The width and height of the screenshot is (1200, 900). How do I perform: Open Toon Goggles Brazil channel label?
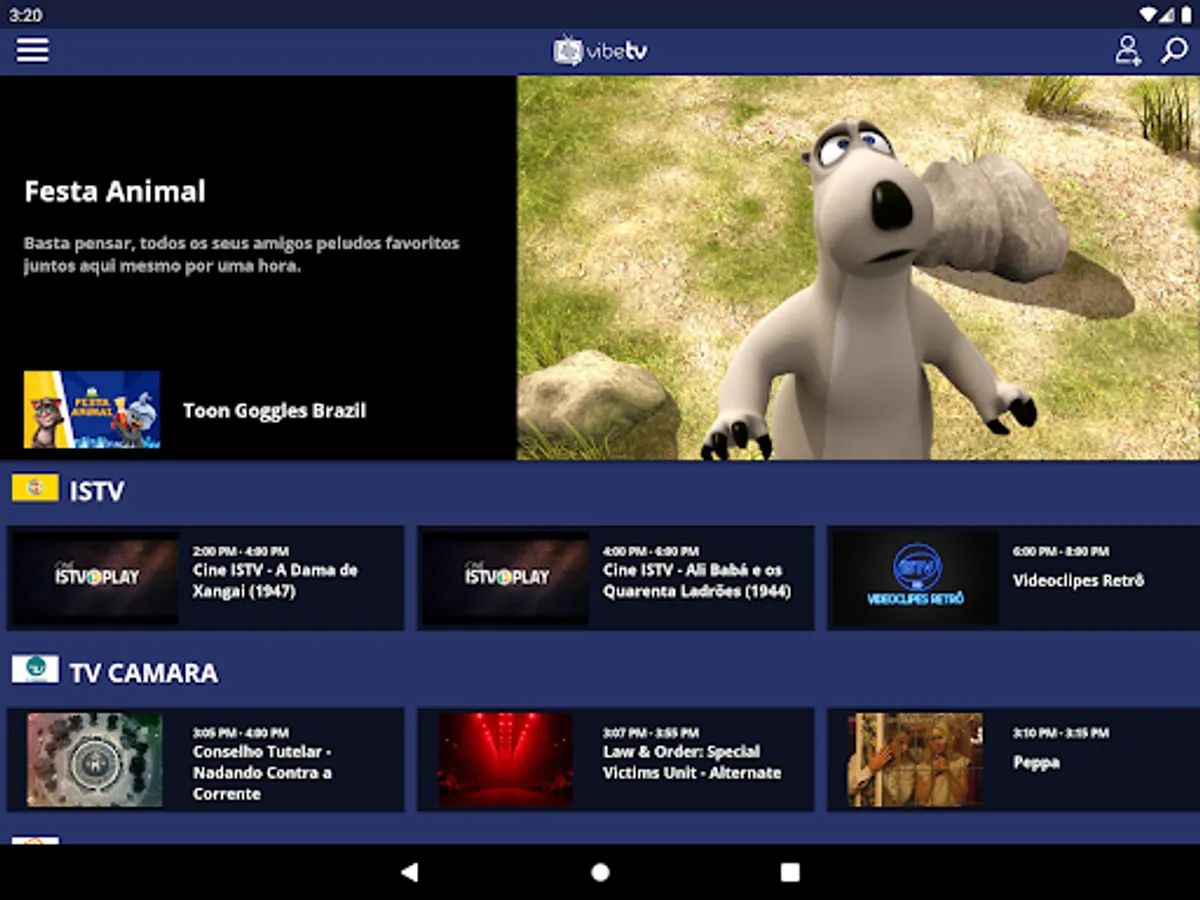pyautogui.click(x=275, y=410)
